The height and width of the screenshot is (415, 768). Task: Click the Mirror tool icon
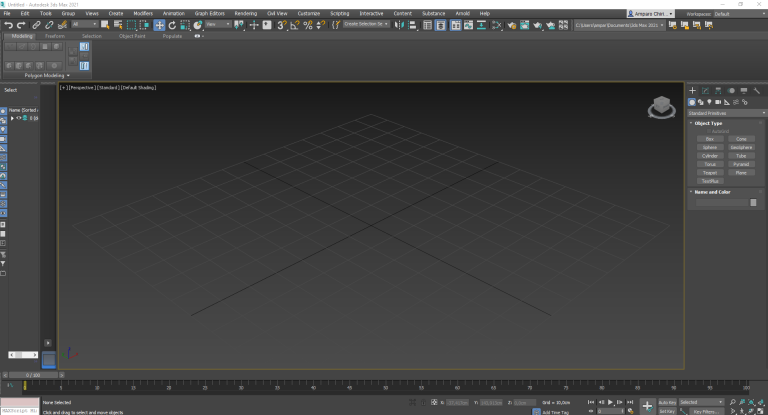point(399,25)
